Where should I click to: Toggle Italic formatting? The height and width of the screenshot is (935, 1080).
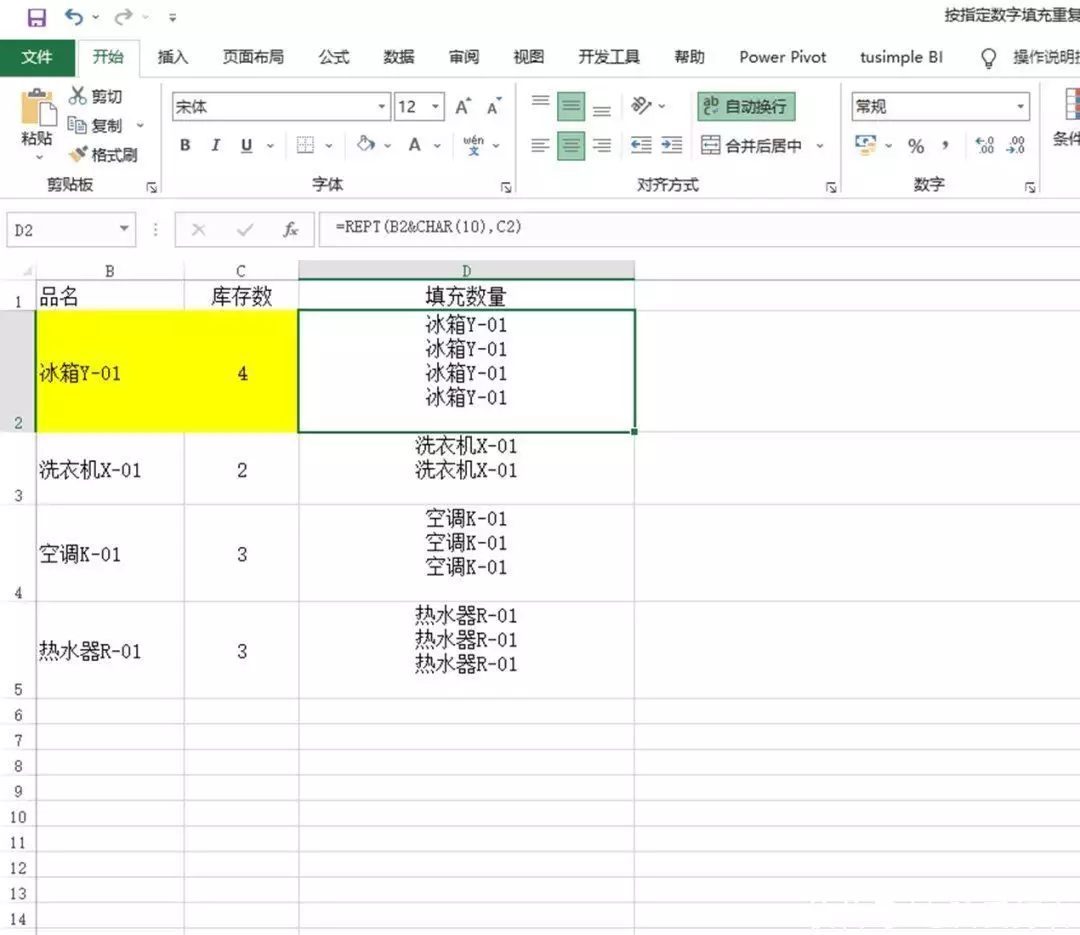click(215, 146)
